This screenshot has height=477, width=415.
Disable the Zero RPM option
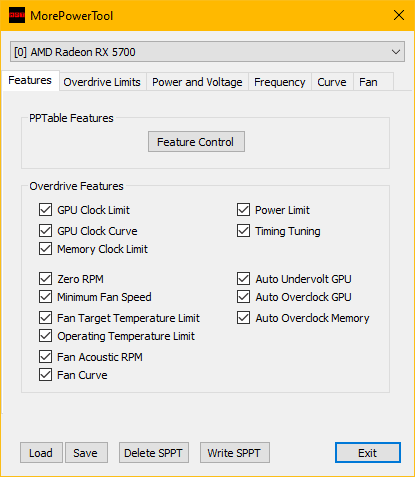click(45, 279)
